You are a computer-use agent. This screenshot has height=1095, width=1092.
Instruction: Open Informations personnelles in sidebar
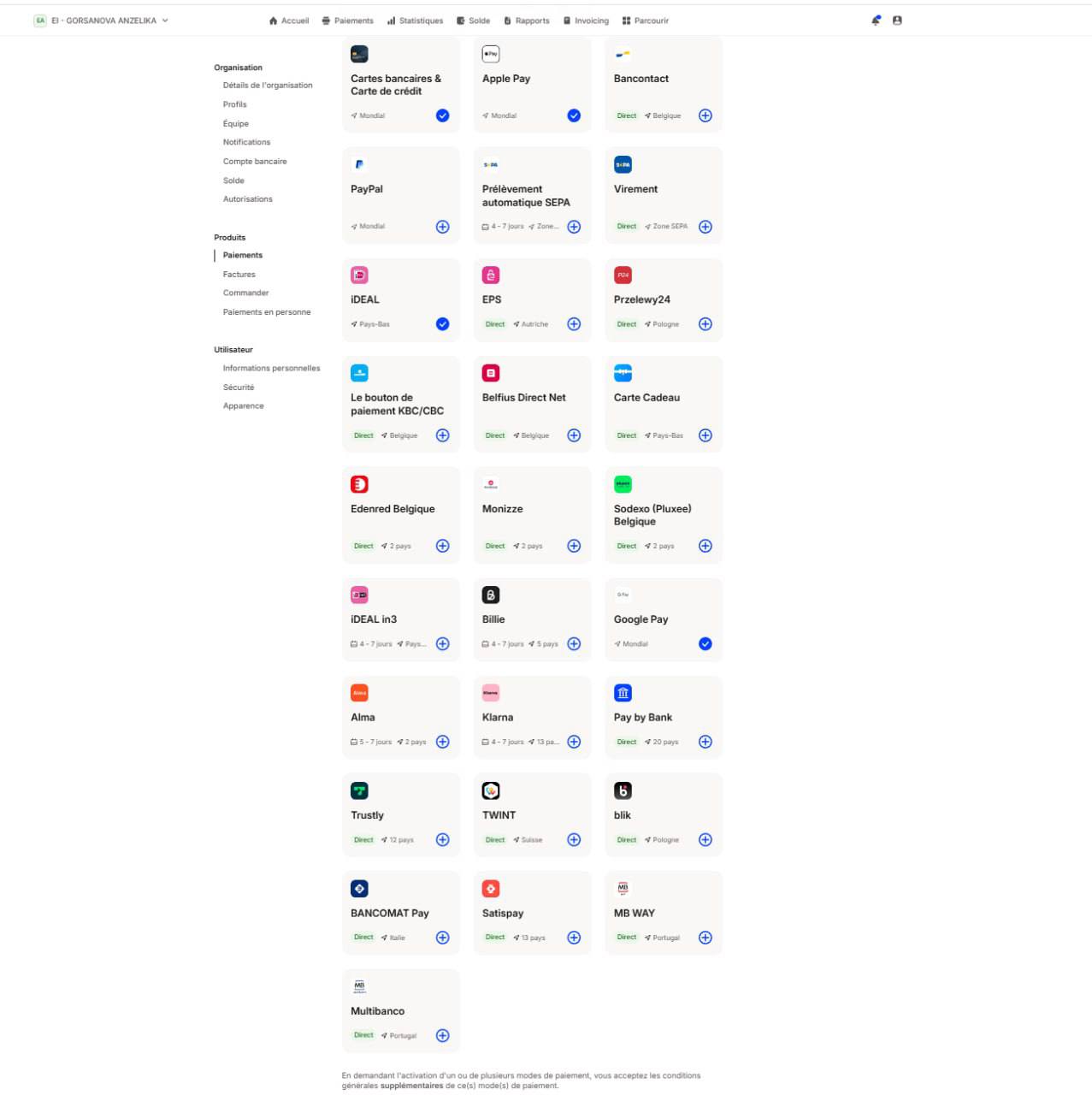pos(272,369)
